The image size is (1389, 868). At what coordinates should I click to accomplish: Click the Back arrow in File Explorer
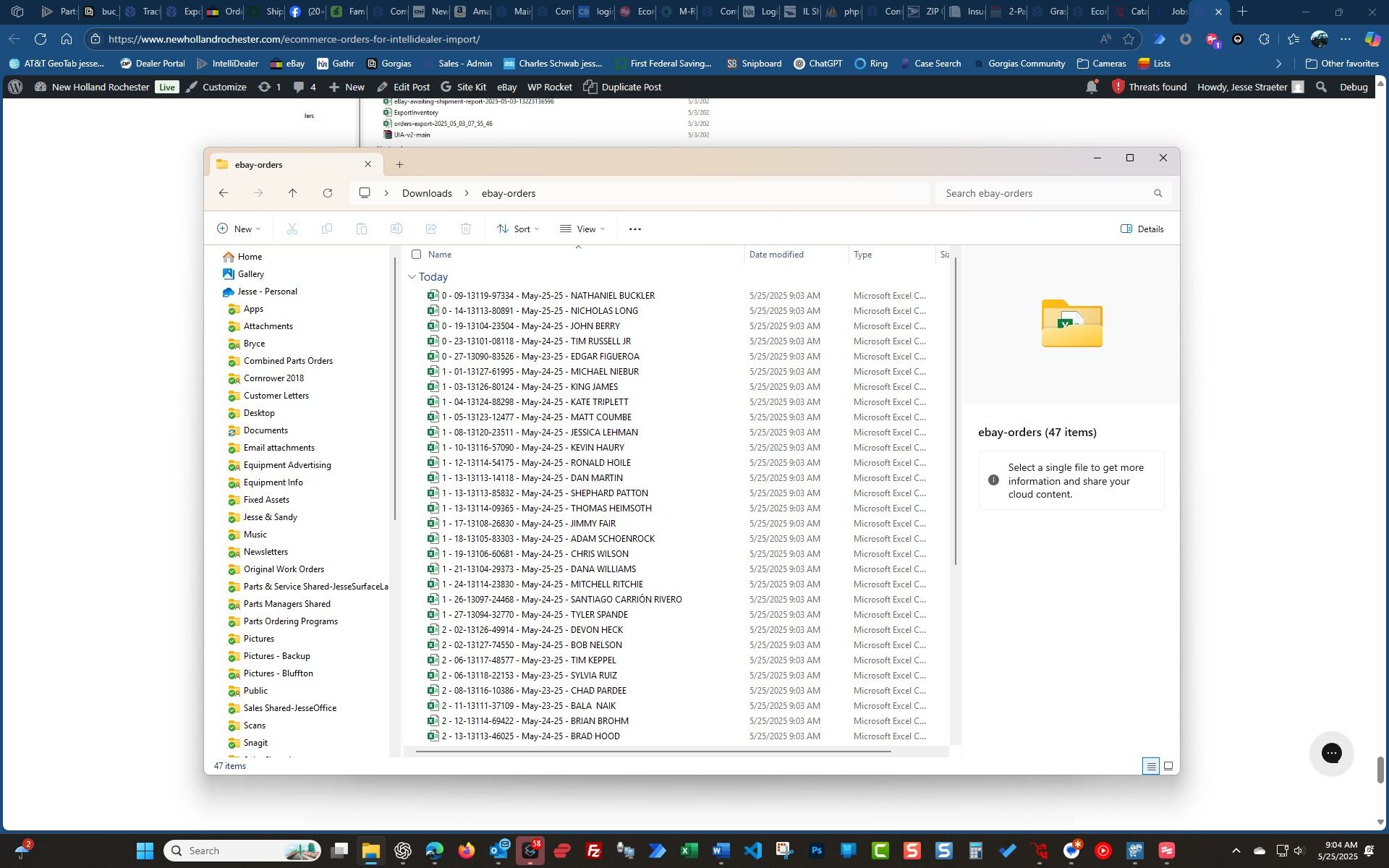pyautogui.click(x=224, y=193)
